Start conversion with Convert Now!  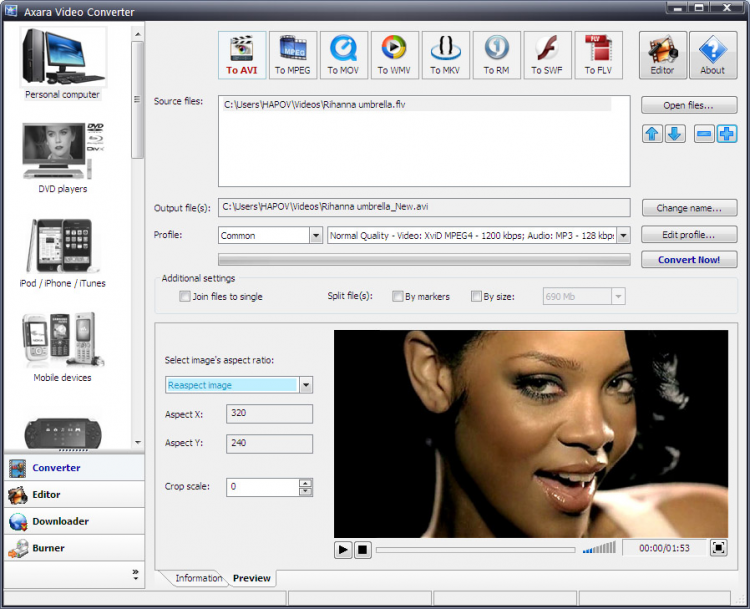pyautogui.click(x=689, y=260)
